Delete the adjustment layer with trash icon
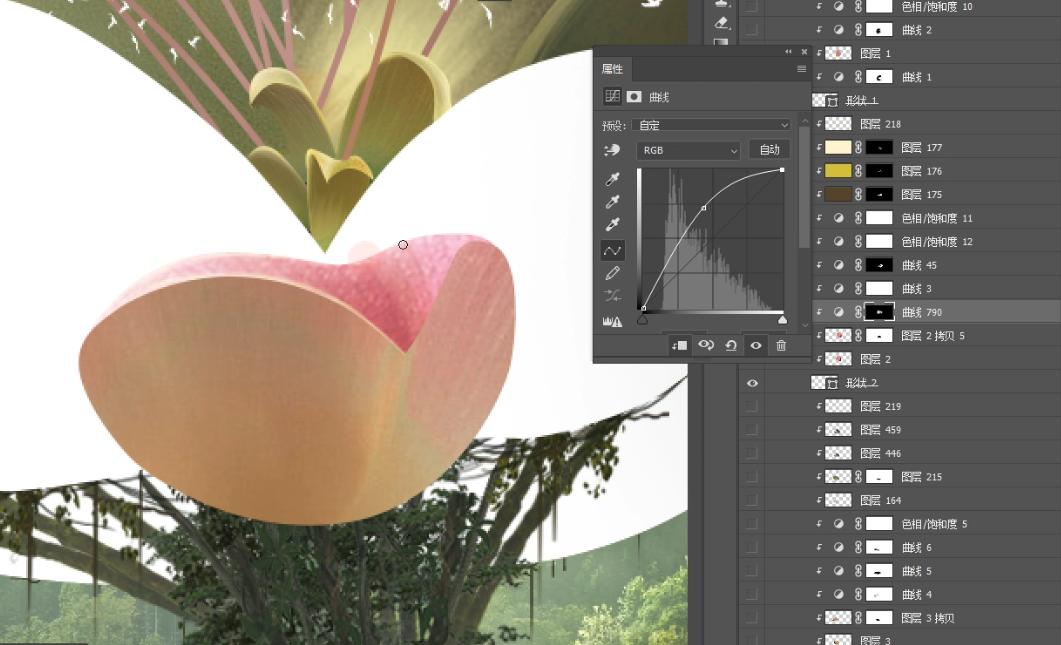Viewport: 1061px width, 645px height. point(781,345)
